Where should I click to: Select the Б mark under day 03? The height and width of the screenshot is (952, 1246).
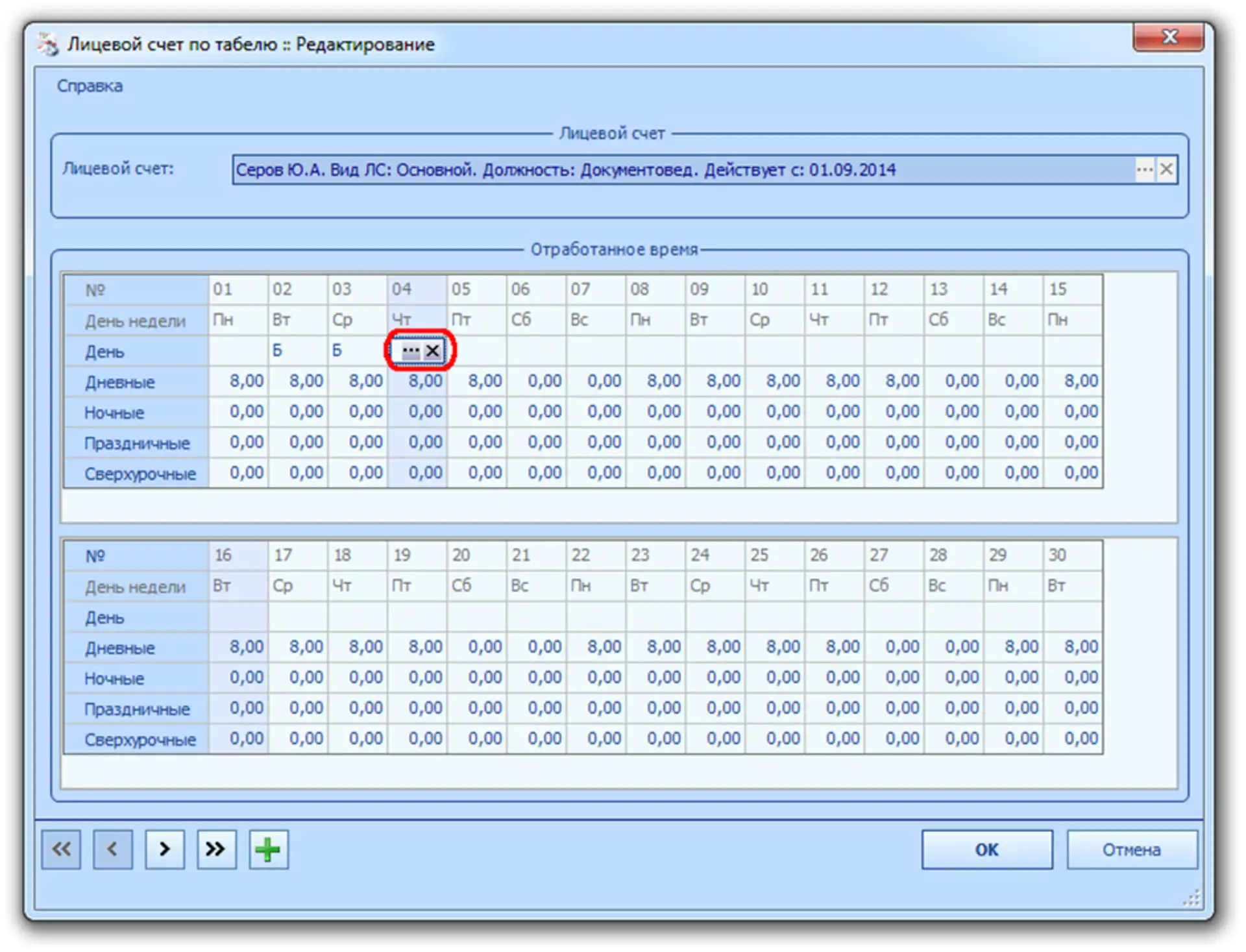click(337, 351)
